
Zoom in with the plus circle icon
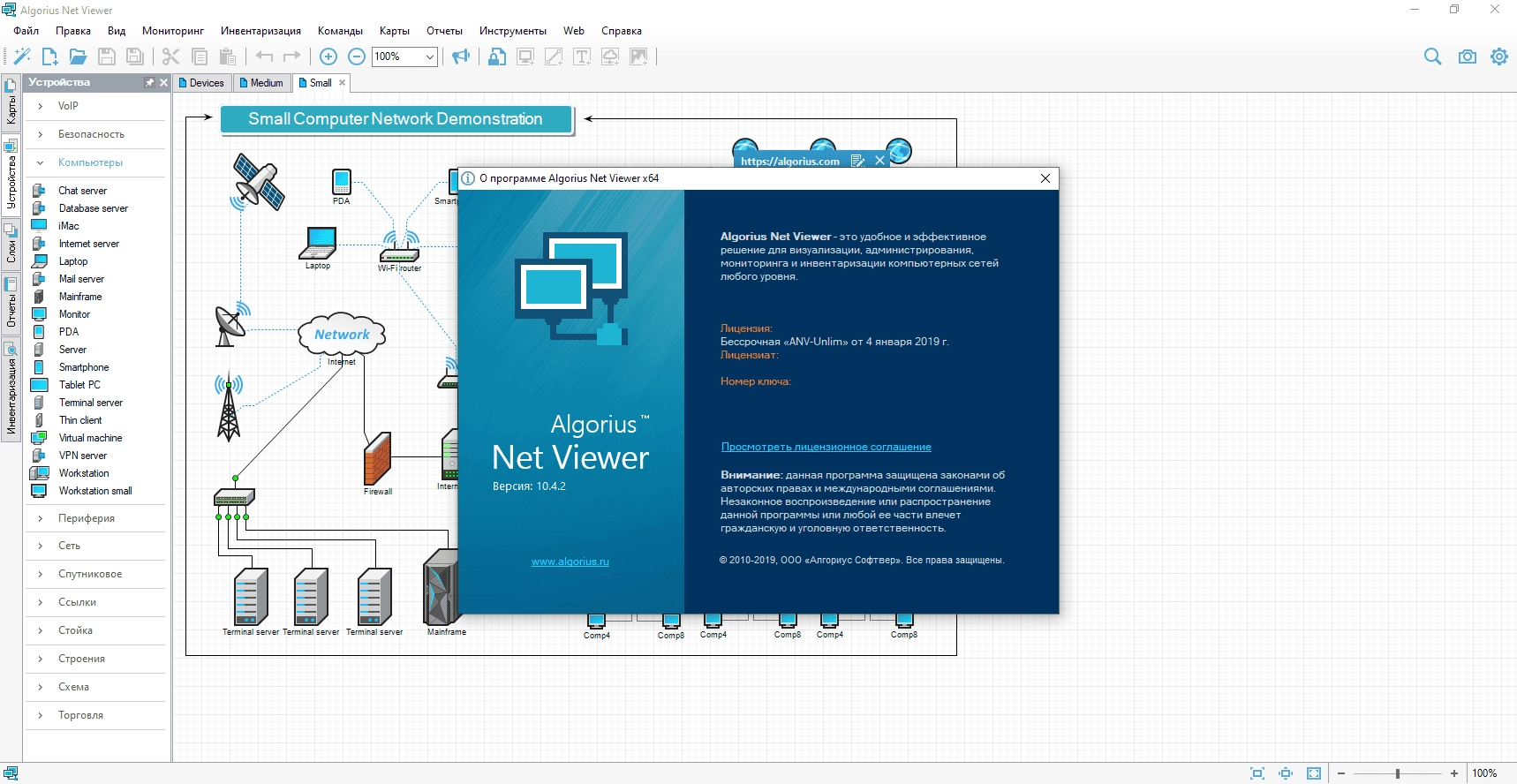328,57
